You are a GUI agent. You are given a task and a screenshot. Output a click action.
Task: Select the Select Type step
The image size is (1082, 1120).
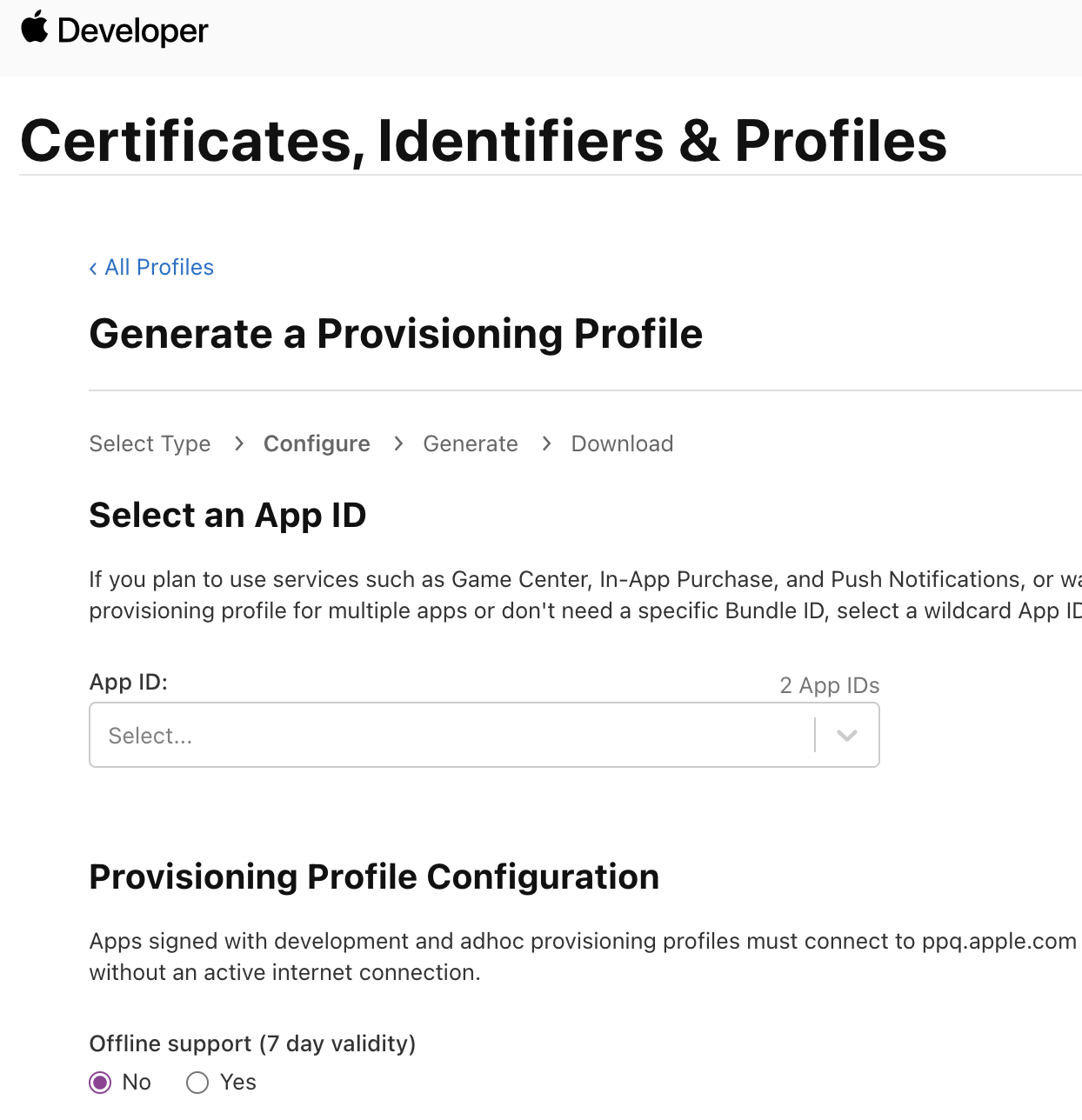click(150, 443)
